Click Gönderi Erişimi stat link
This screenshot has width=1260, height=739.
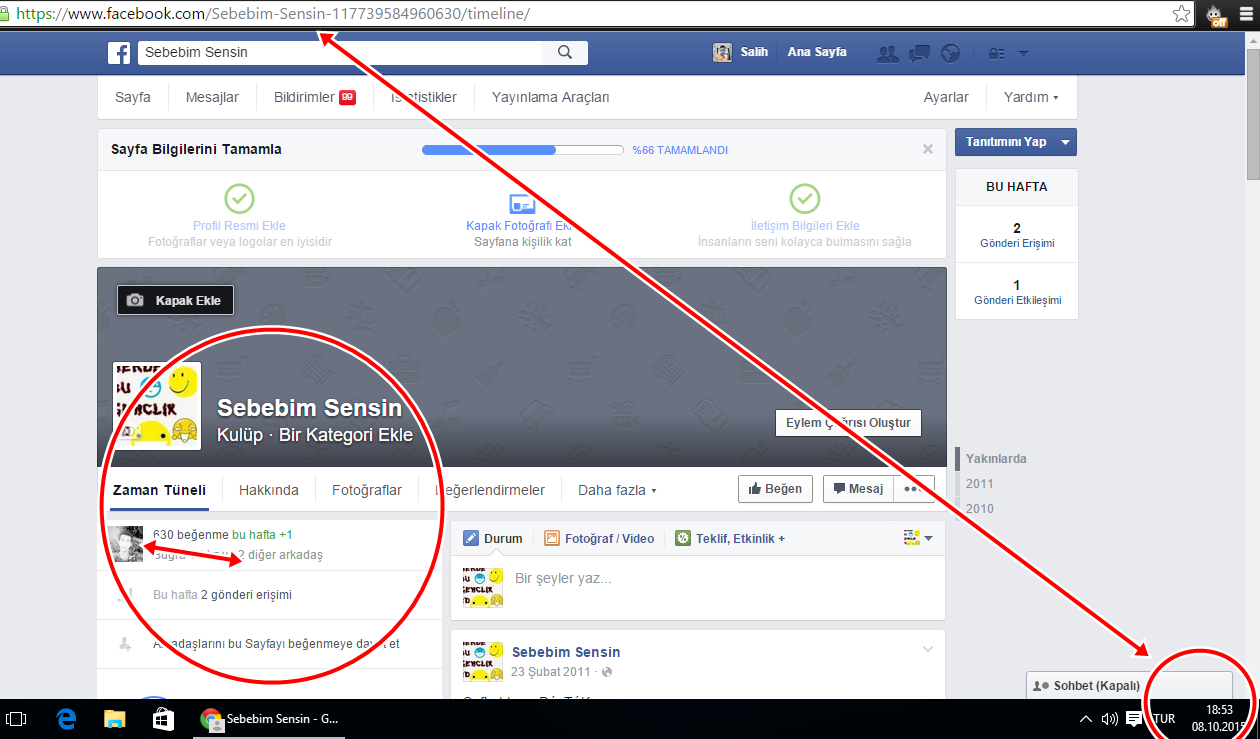tap(1017, 243)
